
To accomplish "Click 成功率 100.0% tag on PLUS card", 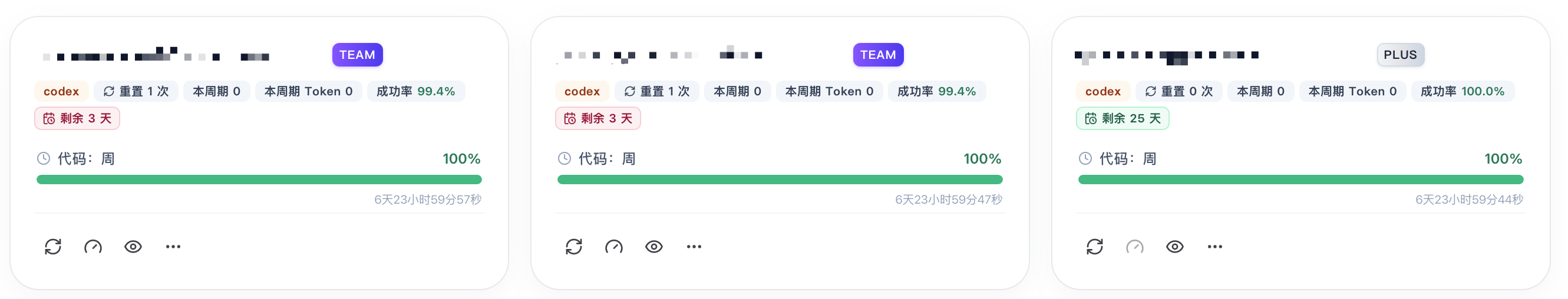I will click(1463, 91).
